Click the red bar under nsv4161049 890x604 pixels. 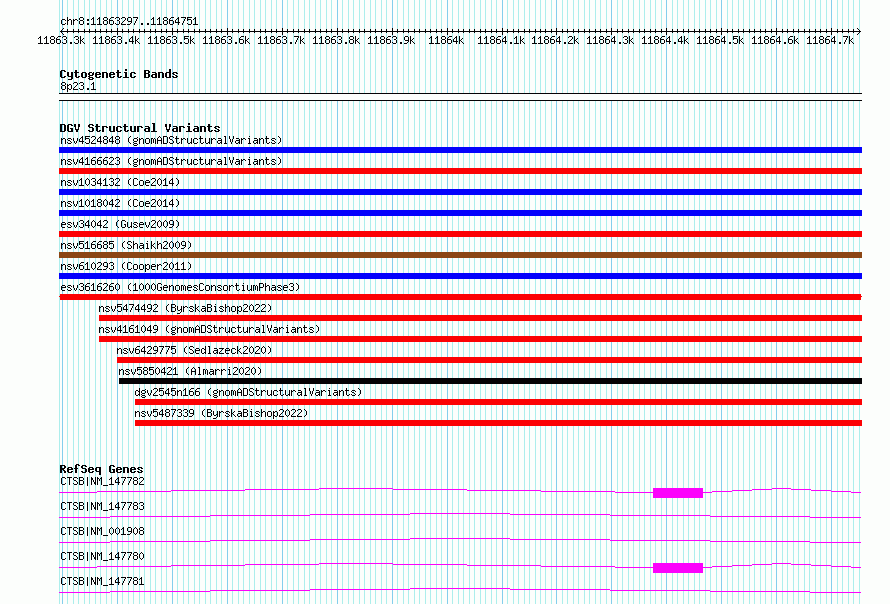pos(480,339)
